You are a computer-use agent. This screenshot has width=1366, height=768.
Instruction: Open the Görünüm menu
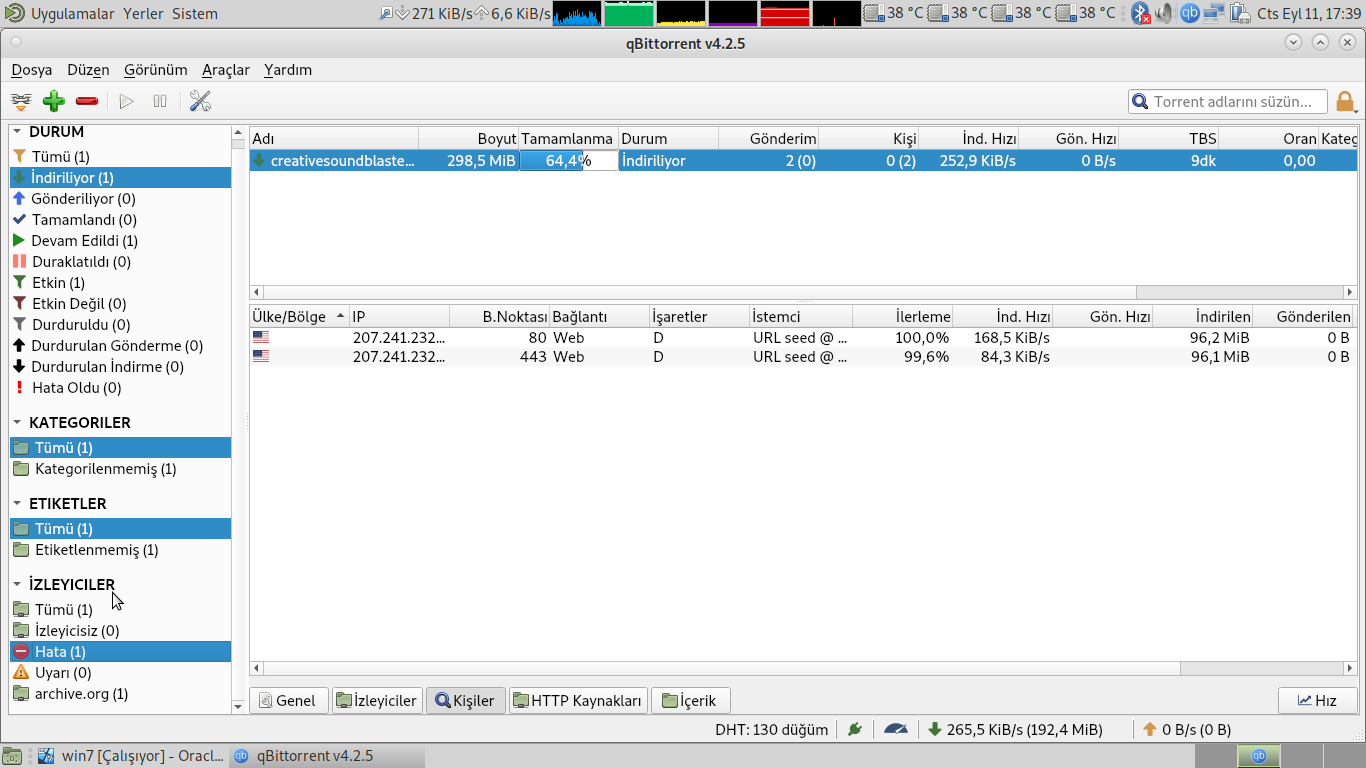coord(156,70)
